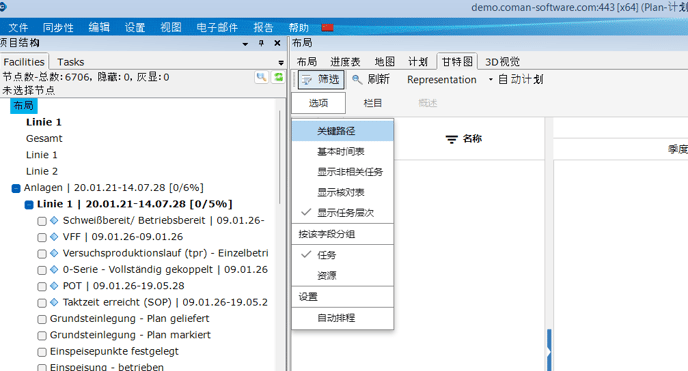
Task: Click the 选项 options button
Action: click(x=319, y=103)
